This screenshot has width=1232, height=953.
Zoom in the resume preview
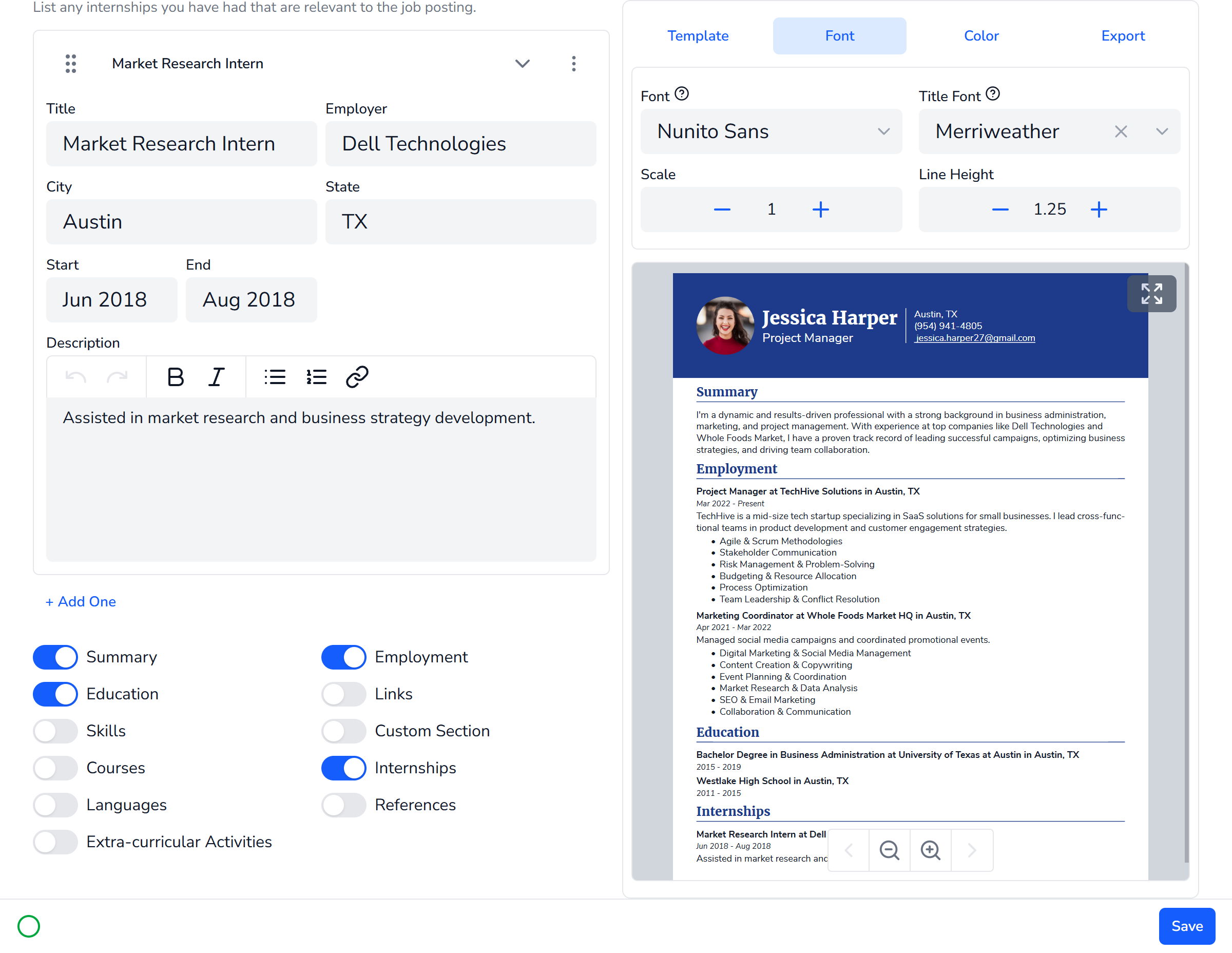(930, 850)
